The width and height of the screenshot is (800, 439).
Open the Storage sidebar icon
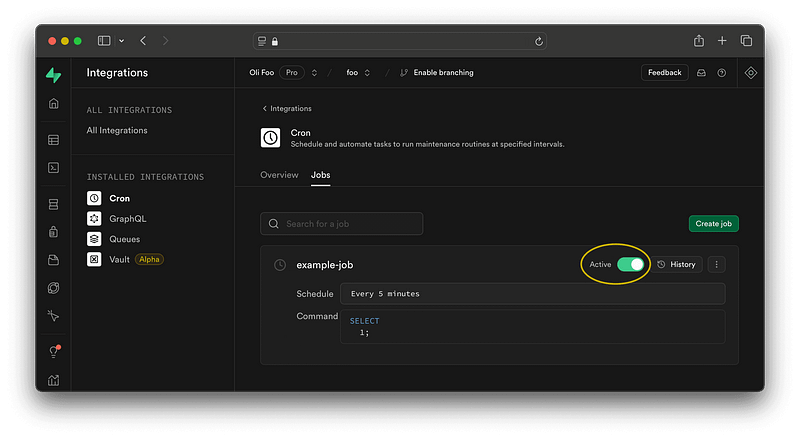point(54,260)
